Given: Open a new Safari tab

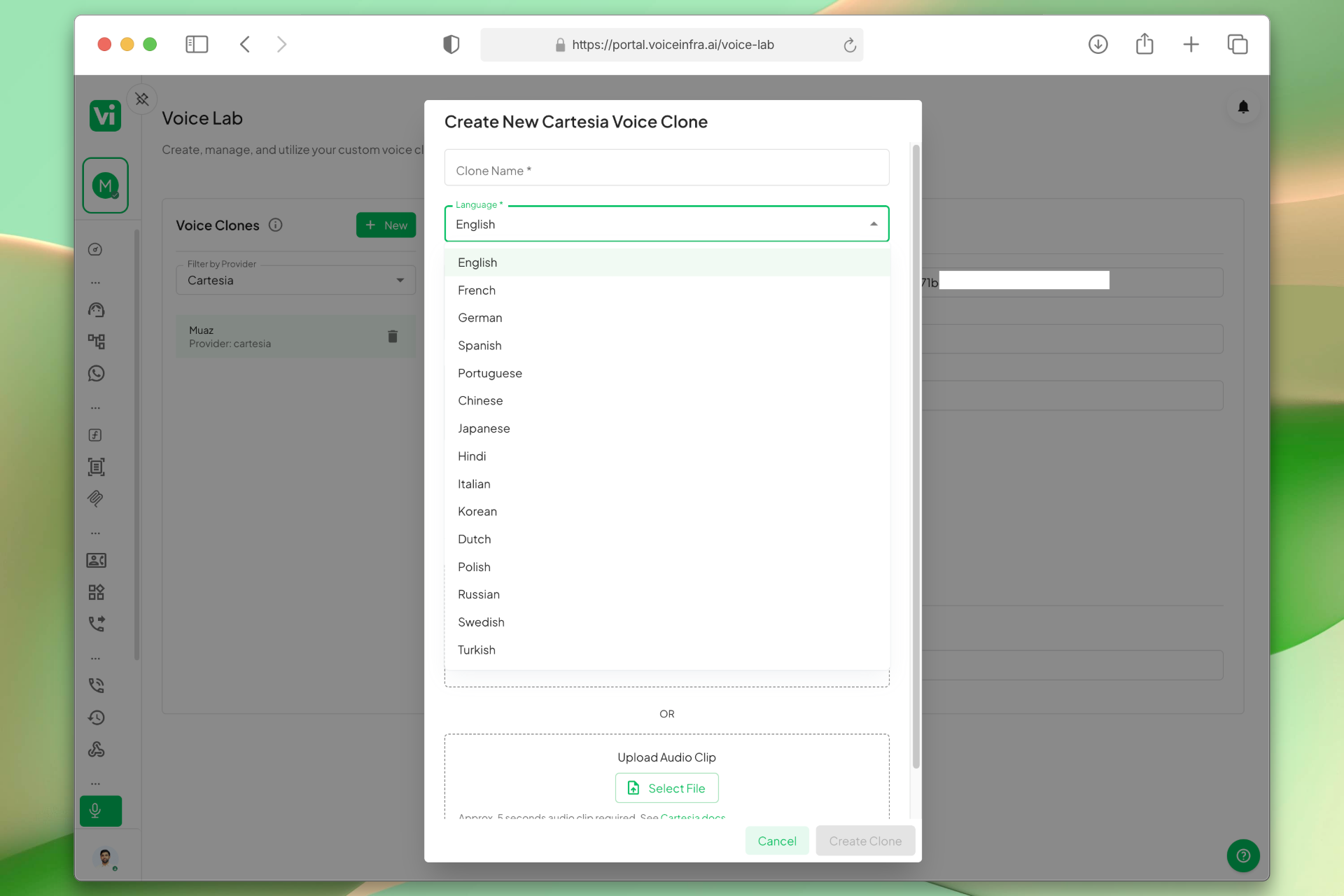Looking at the screenshot, I should coord(1191,45).
